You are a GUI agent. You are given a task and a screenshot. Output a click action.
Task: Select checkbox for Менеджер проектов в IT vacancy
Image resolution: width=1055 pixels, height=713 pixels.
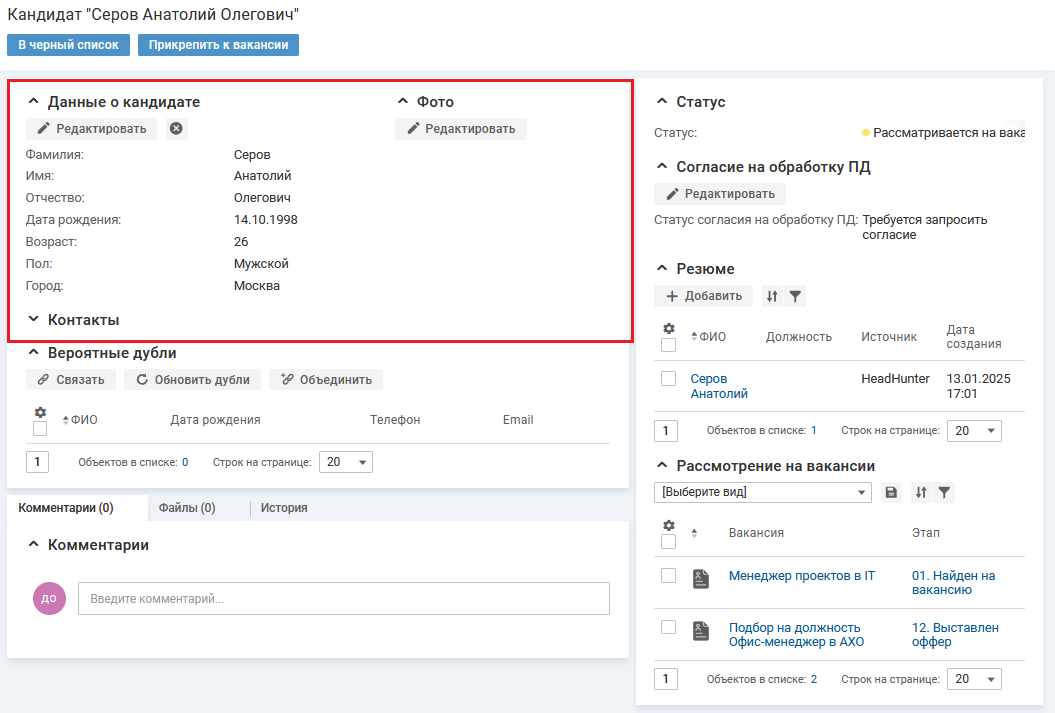click(669, 576)
